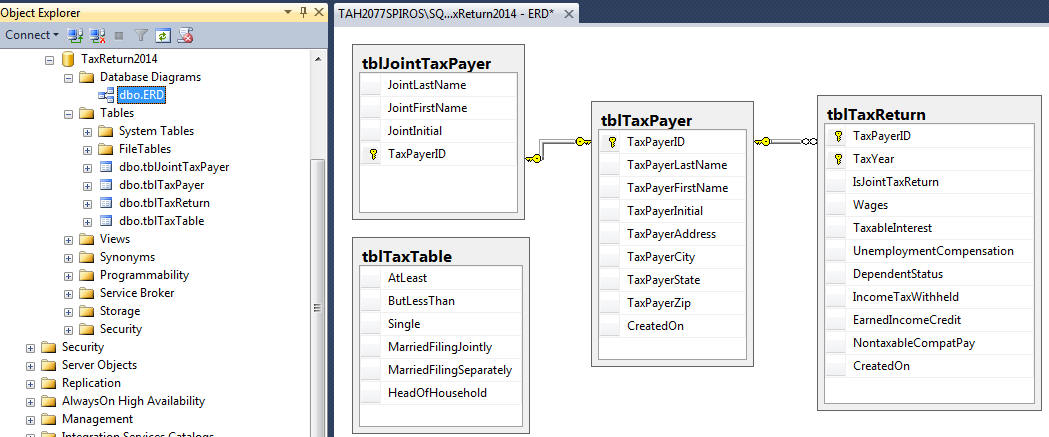Click the Views folder icon
This screenshot has width=1049, height=437.
pyautogui.click(x=86, y=239)
